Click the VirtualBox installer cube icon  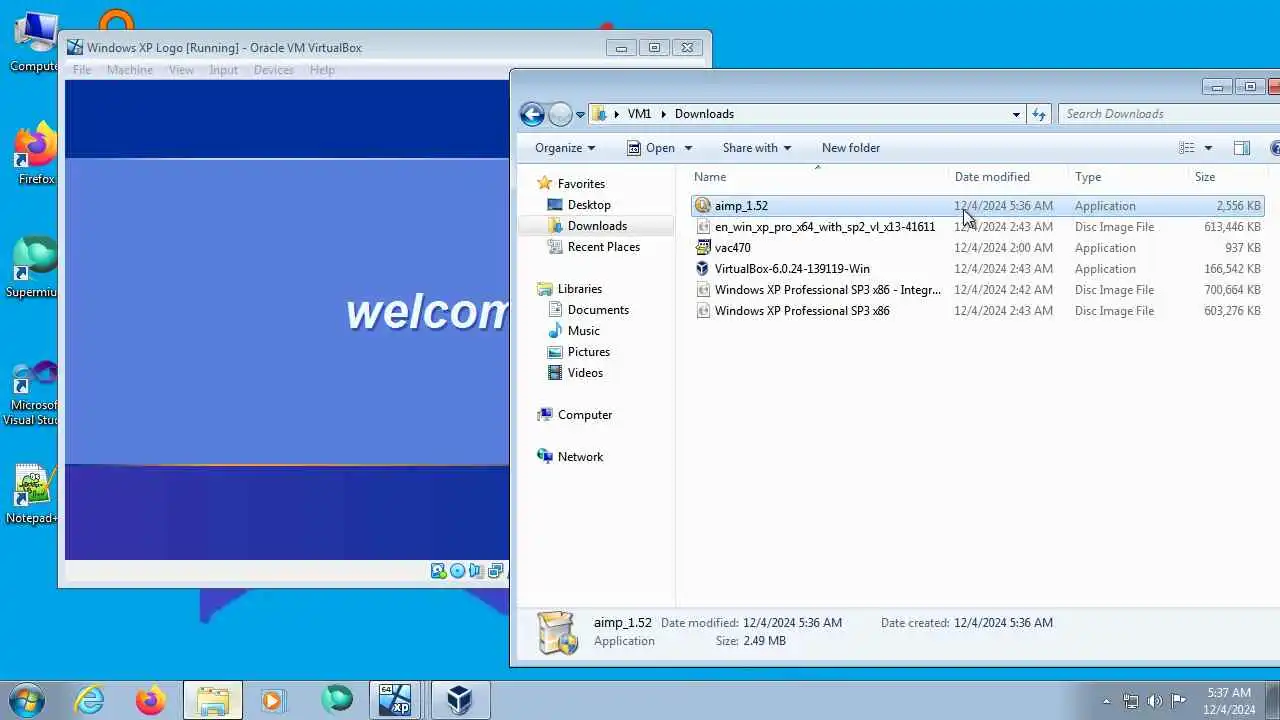click(702, 269)
